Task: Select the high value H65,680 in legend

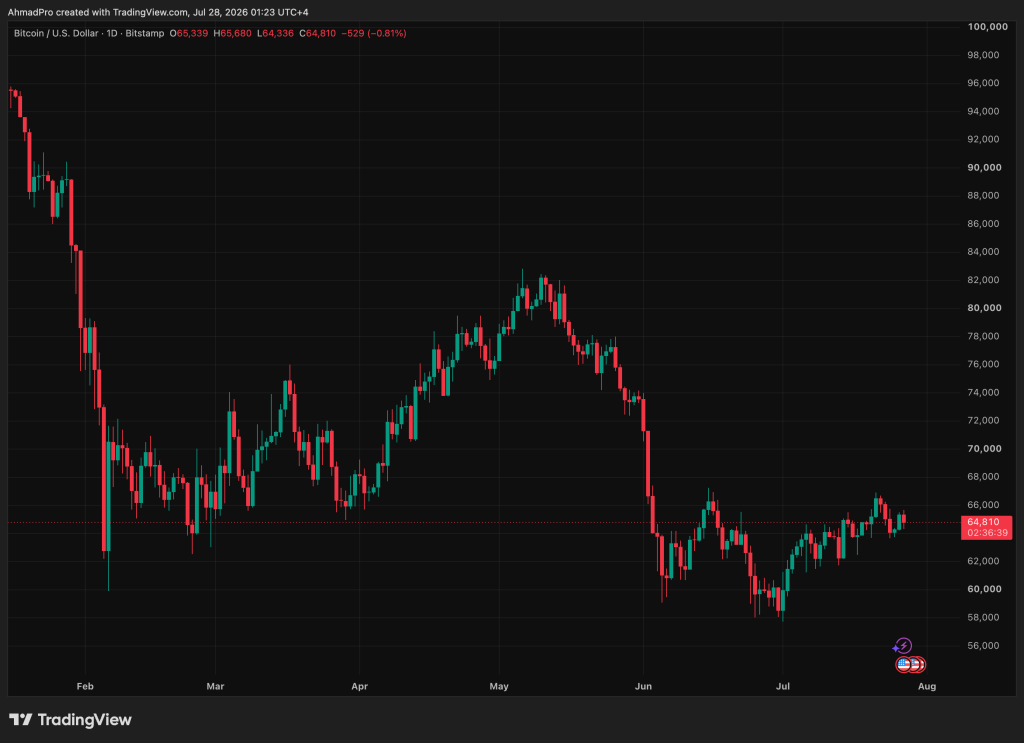Action: pyautogui.click(x=232, y=33)
